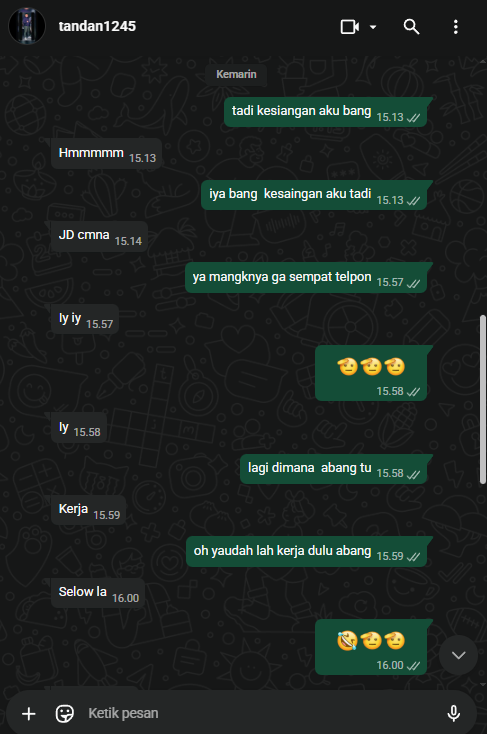Screen dimensions: 487x734
Task: Click the chat scrollbar thumb
Action: (483, 399)
